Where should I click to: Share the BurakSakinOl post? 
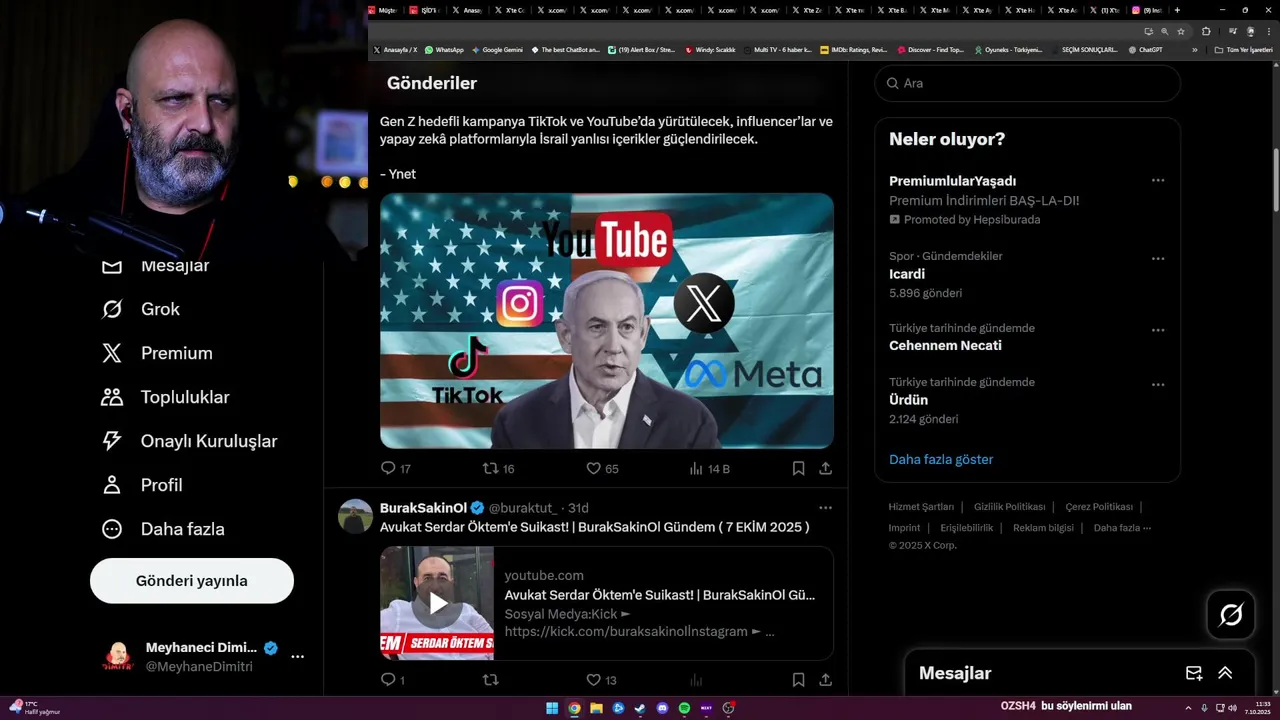pos(825,680)
